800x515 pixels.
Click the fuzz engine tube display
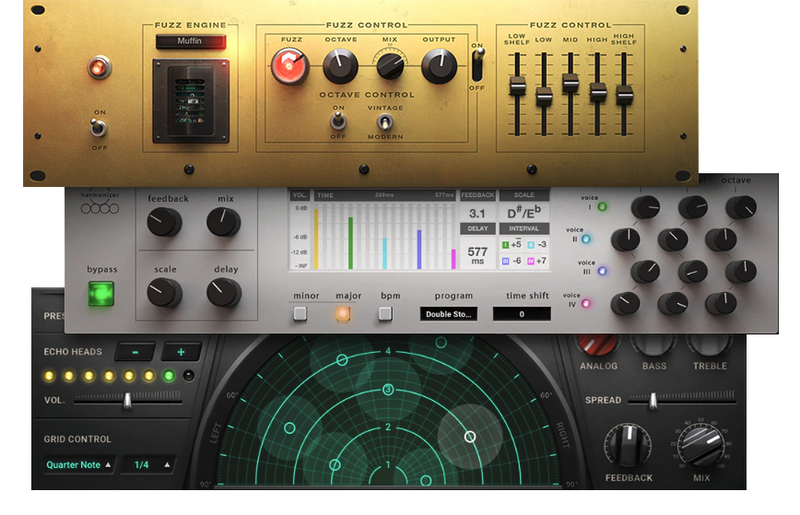(191, 101)
